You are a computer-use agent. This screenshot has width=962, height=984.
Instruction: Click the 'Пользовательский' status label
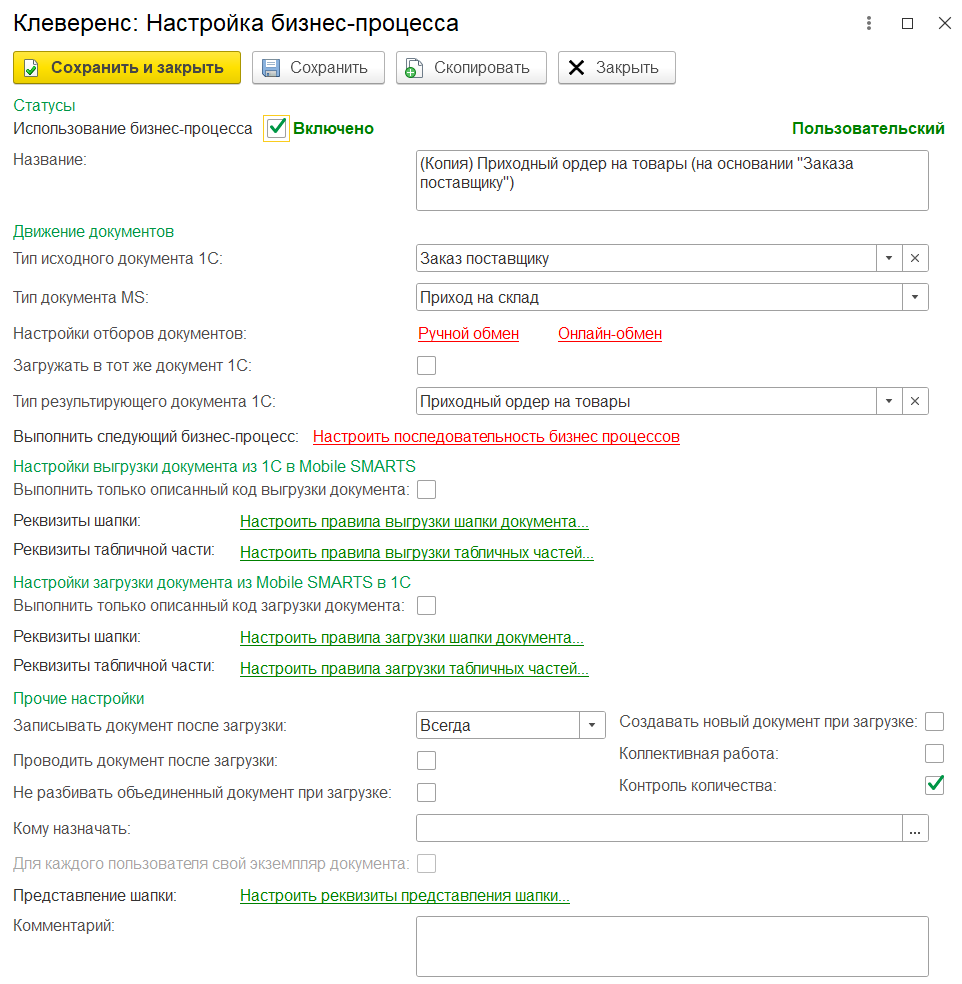(868, 129)
